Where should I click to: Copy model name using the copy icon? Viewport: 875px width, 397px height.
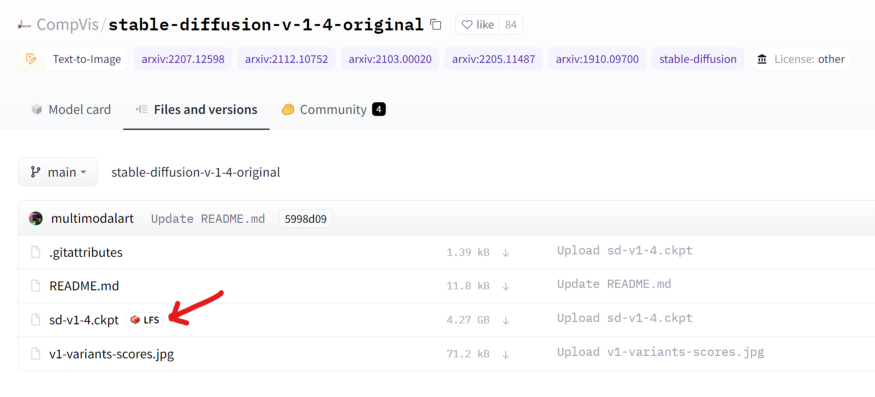pos(436,25)
